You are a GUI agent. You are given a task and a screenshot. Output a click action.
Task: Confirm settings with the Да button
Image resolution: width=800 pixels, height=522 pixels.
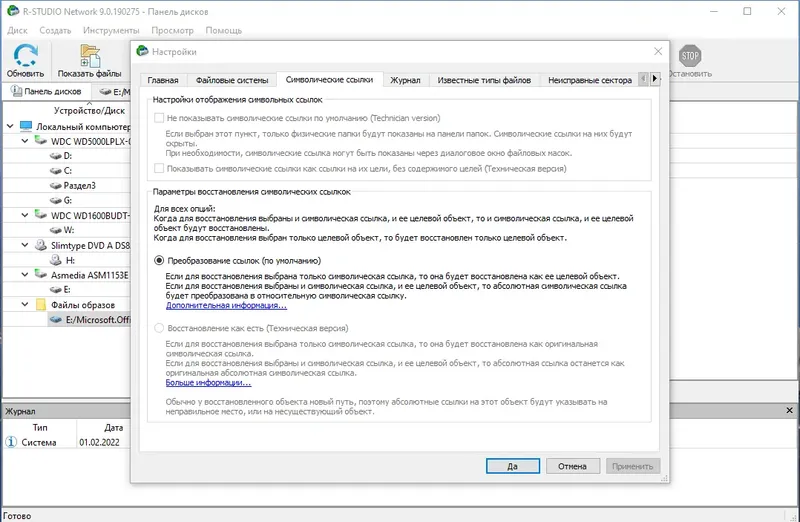[x=513, y=466]
